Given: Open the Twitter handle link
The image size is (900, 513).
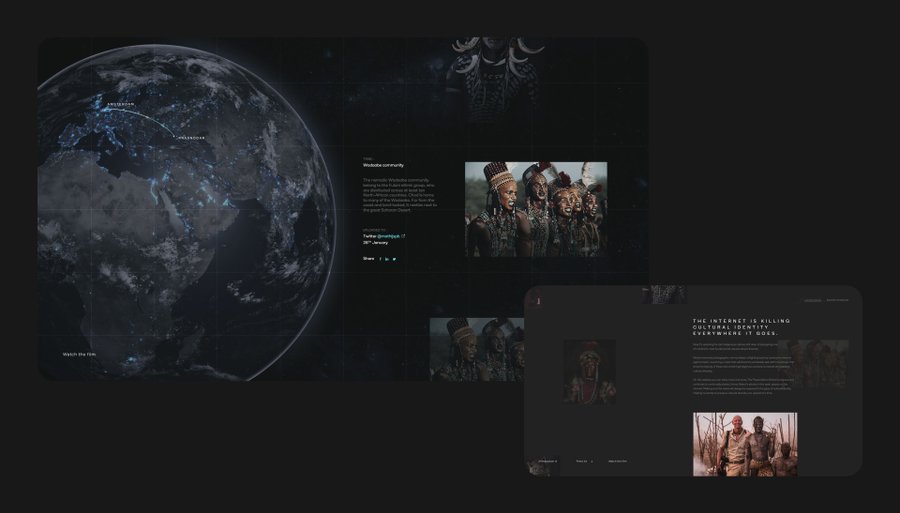Looking at the screenshot, I should (x=387, y=236).
